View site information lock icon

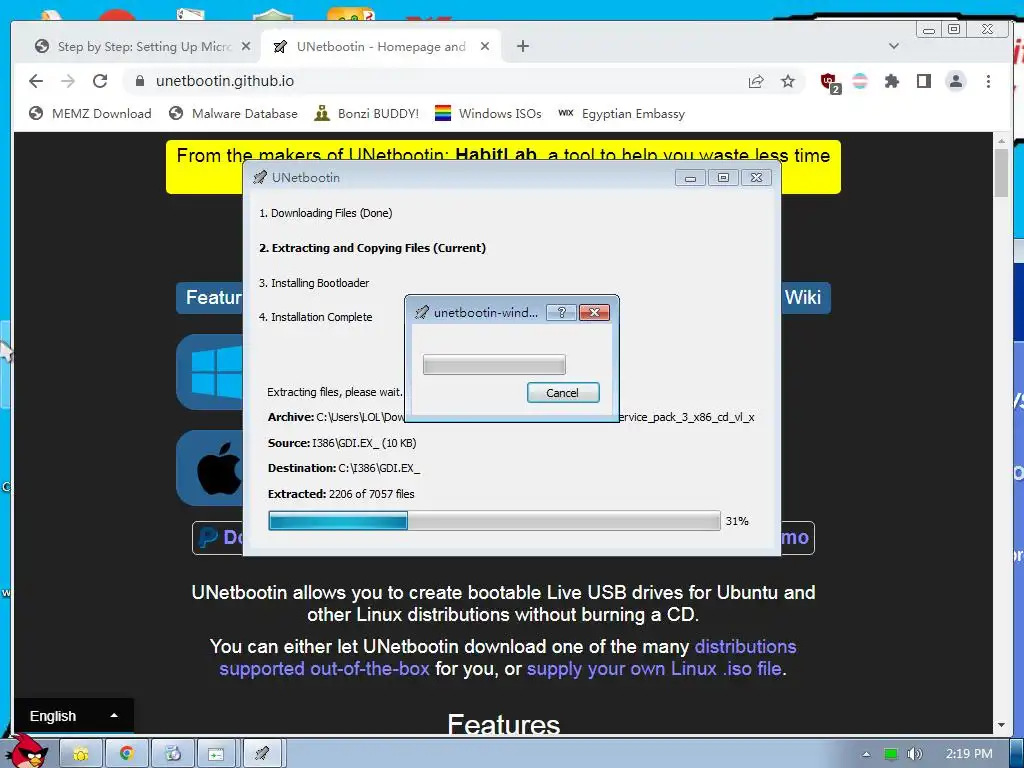(139, 81)
